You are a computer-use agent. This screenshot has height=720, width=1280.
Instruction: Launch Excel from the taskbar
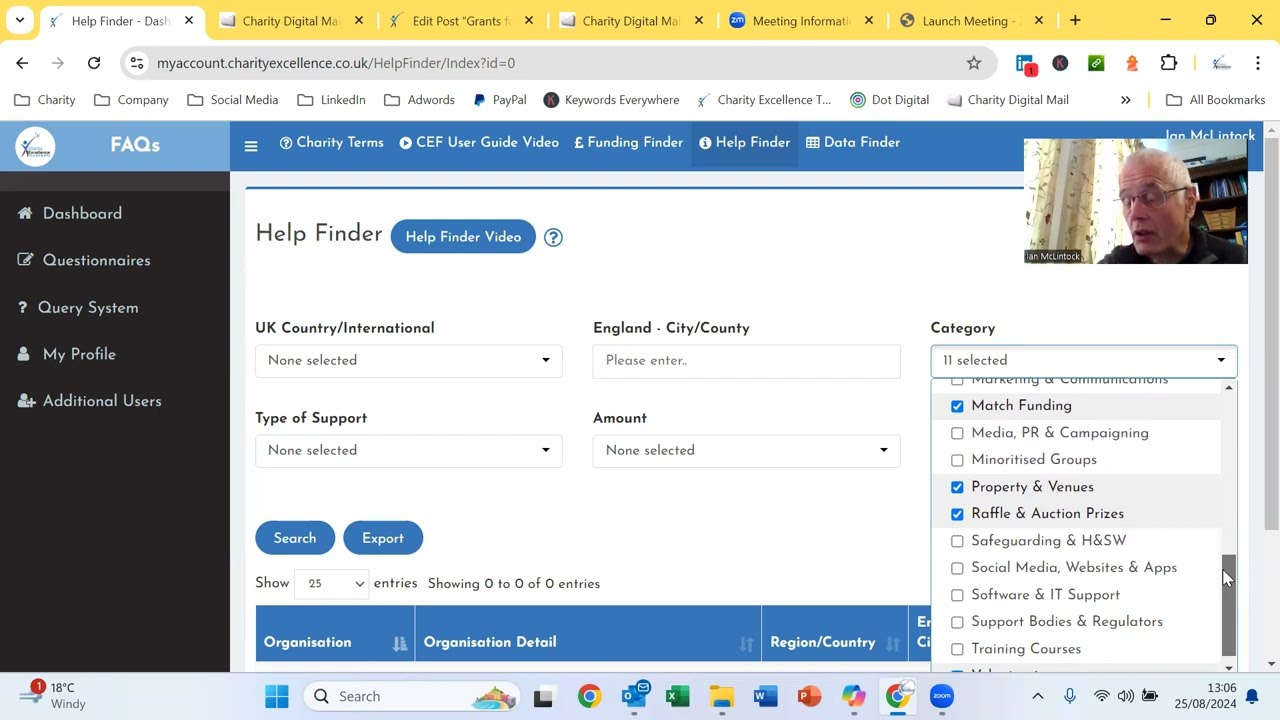click(677, 696)
